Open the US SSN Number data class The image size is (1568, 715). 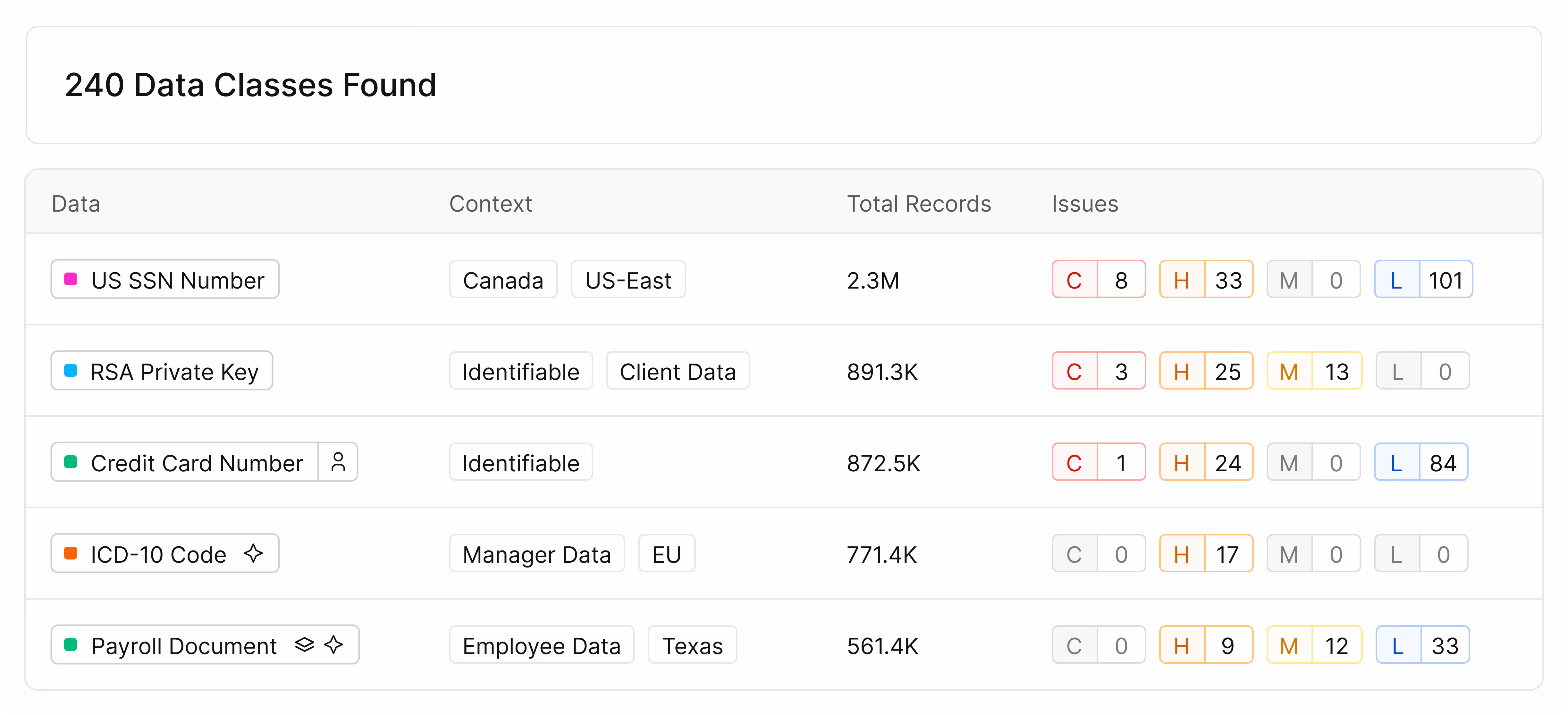point(177,280)
